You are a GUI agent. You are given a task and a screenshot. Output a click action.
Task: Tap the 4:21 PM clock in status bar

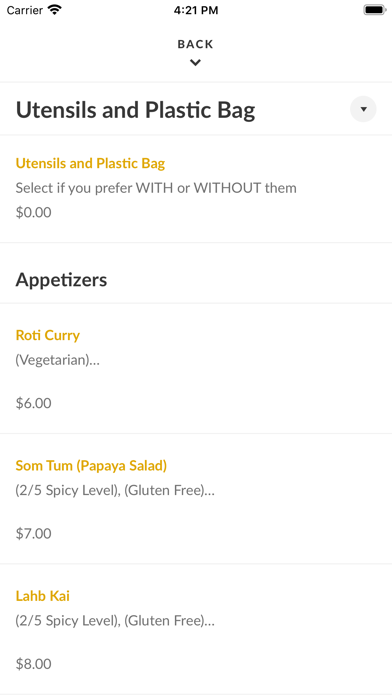click(196, 10)
